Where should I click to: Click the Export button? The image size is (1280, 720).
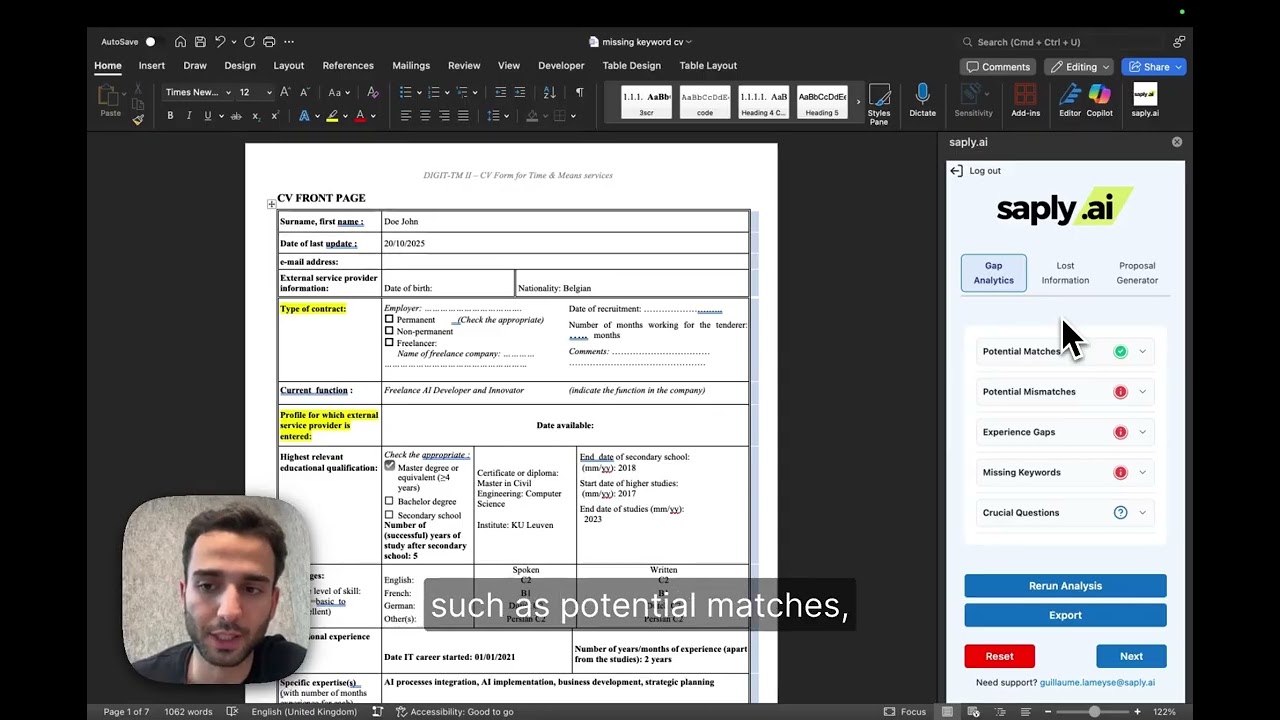point(1065,615)
